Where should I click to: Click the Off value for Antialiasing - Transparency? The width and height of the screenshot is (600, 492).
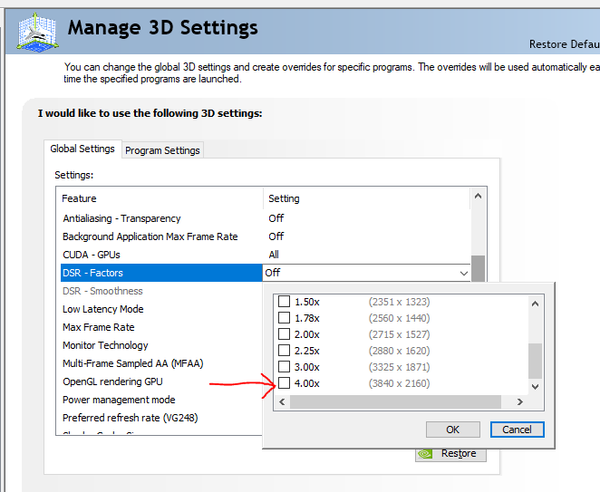[x=276, y=218]
